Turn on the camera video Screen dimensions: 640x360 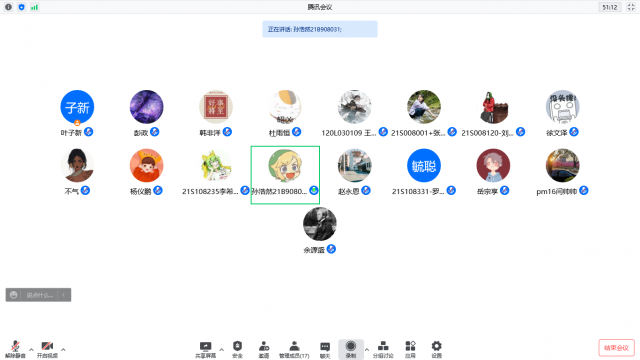(47, 349)
